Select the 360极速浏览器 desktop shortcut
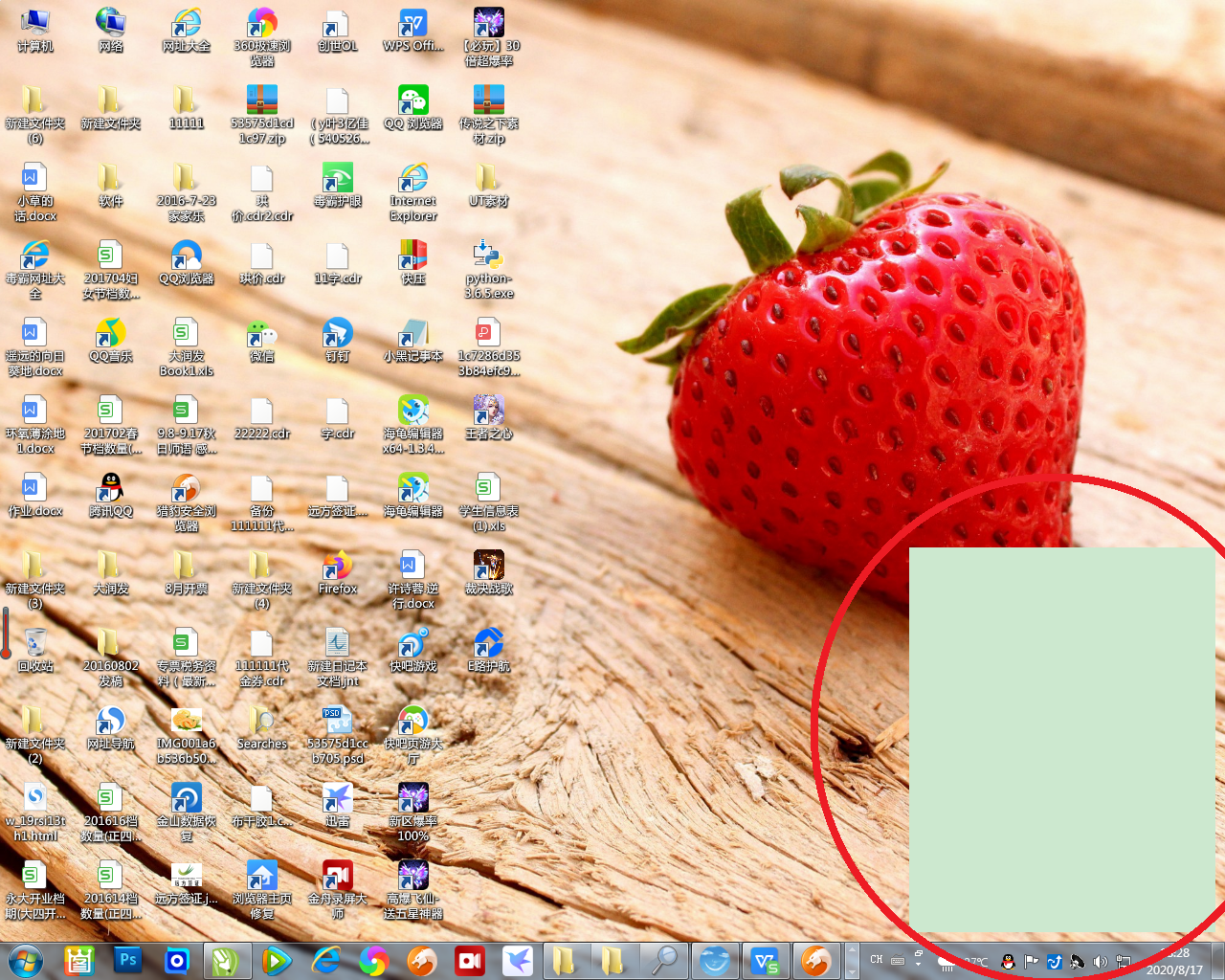The image size is (1225, 980). 262,37
